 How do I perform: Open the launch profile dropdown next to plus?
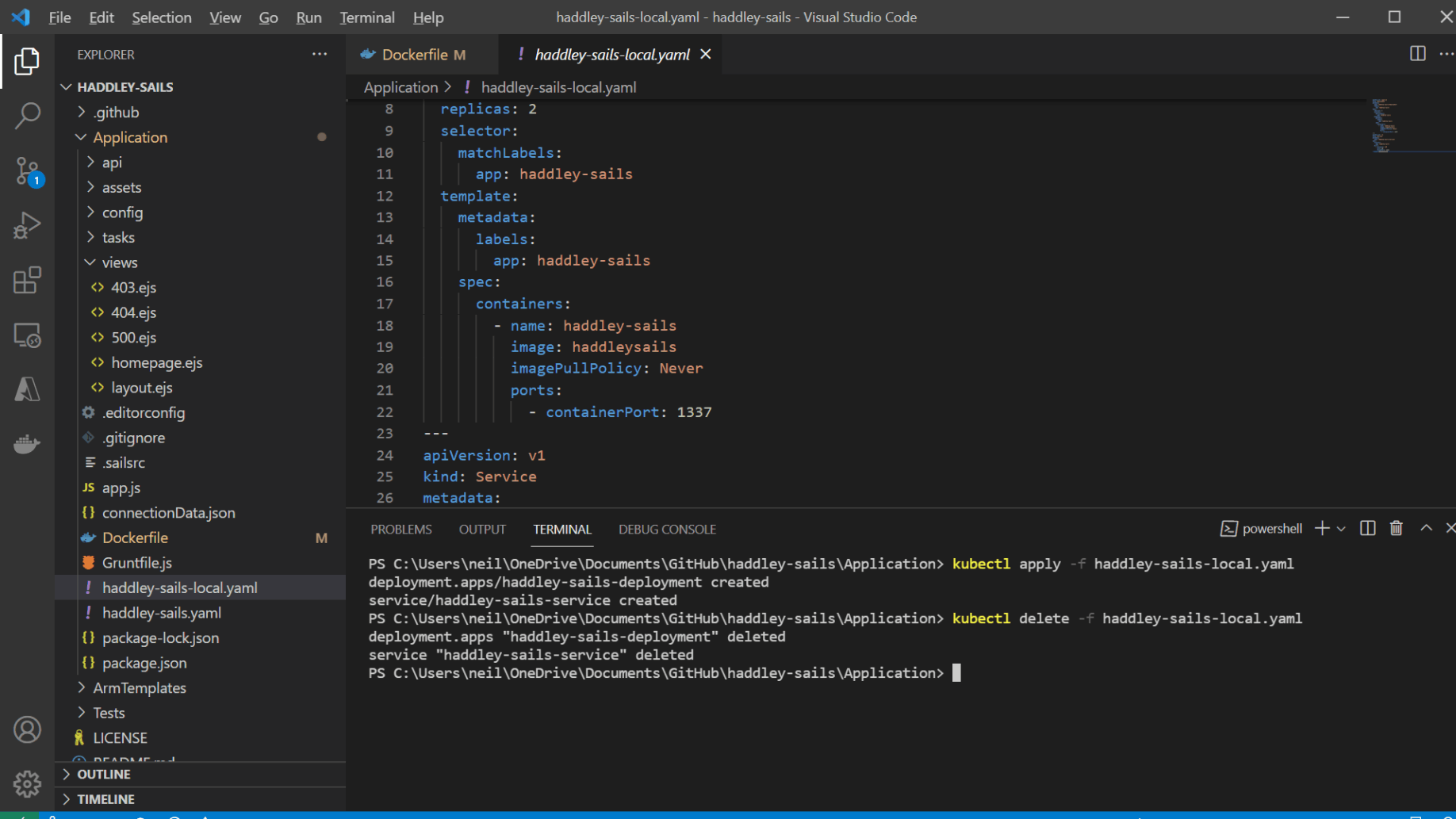coord(1342,529)
